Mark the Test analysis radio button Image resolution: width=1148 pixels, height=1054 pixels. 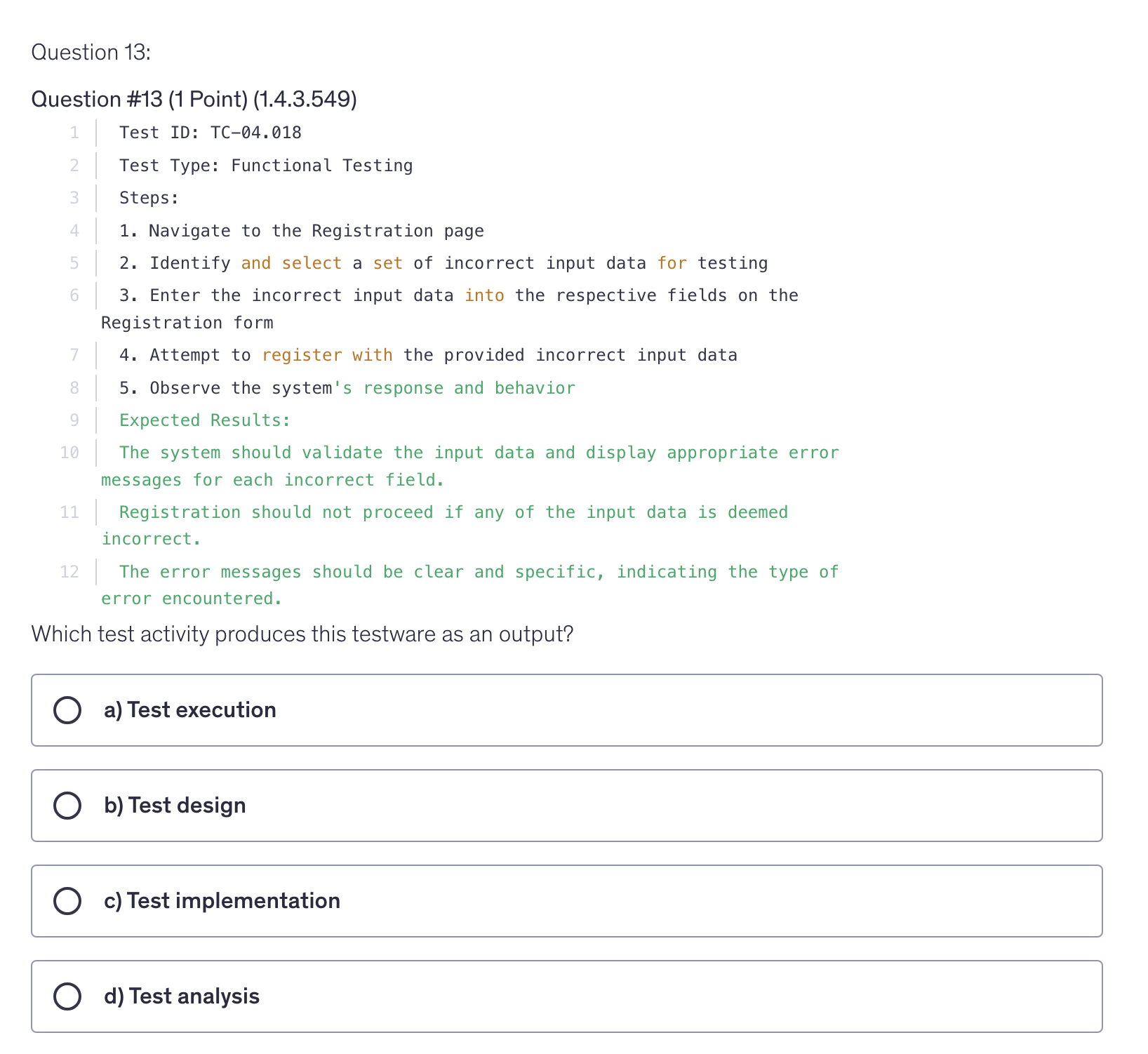pos(67,996)
